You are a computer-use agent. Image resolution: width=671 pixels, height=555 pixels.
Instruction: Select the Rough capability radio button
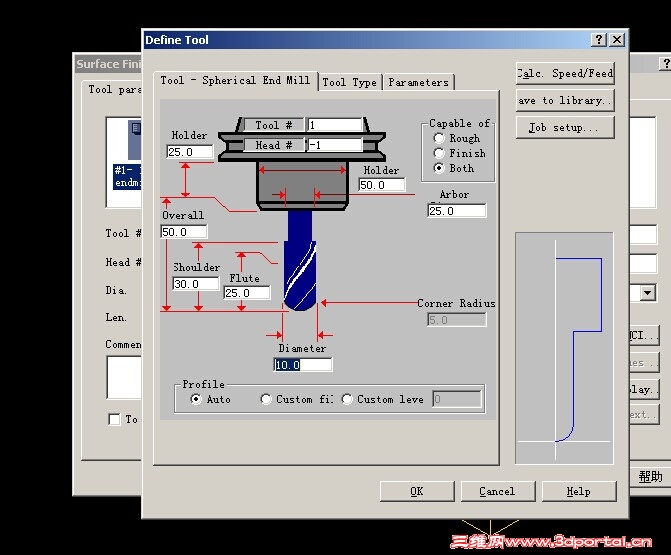coord(439,138)
